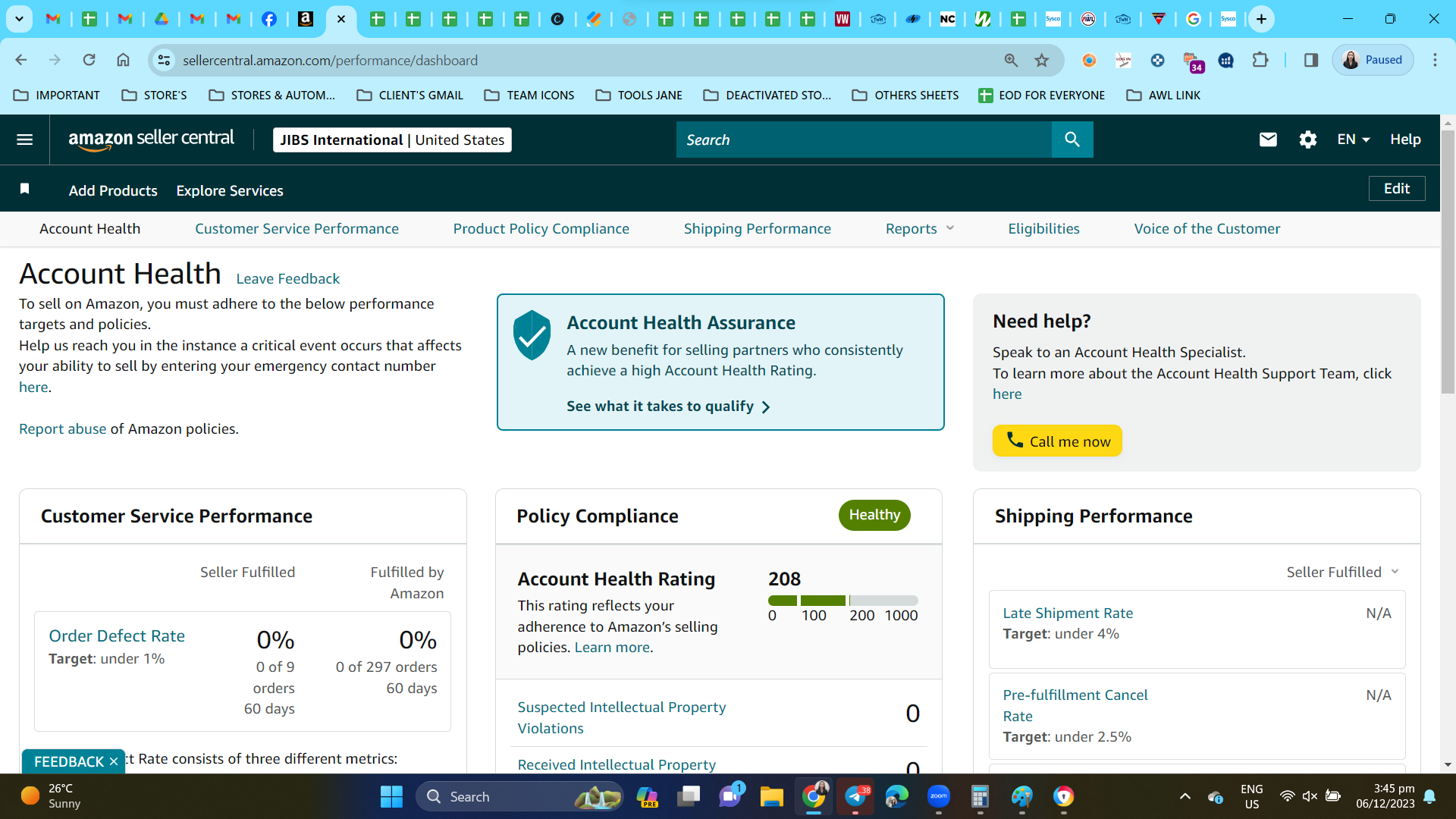Open the Late Shipment Rate link

pyautogui.click(x=1068, y=613)
